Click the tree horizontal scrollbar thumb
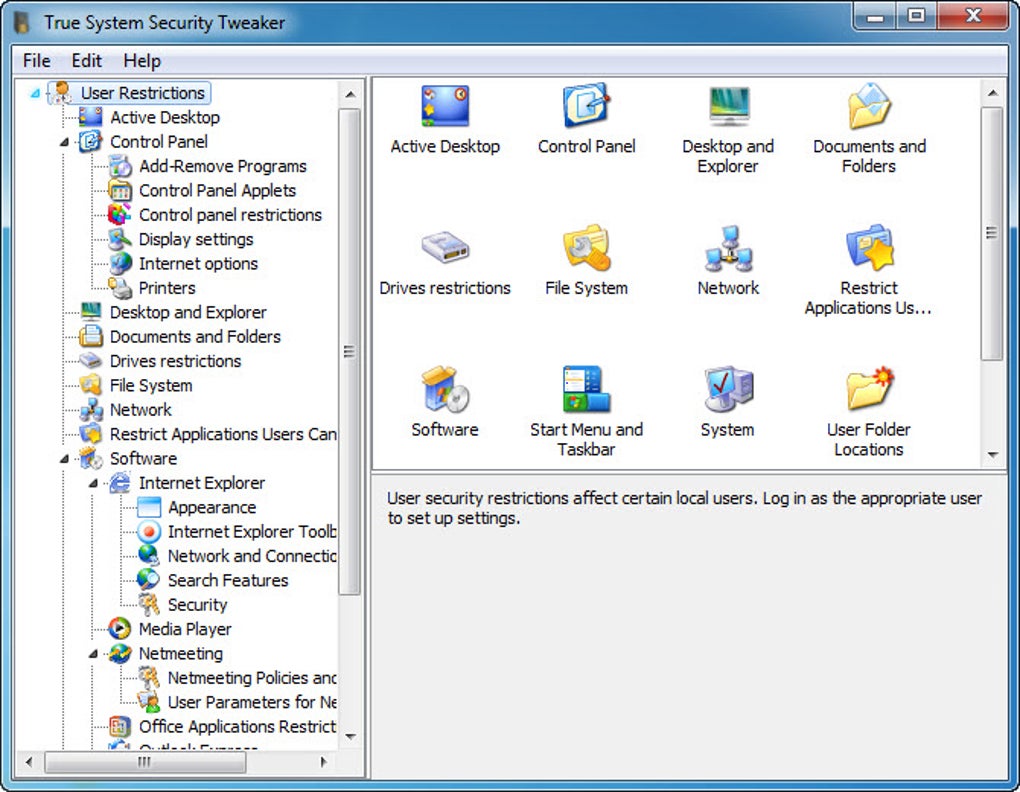Viewport: 1020px width, 792px height. [145, 761]
